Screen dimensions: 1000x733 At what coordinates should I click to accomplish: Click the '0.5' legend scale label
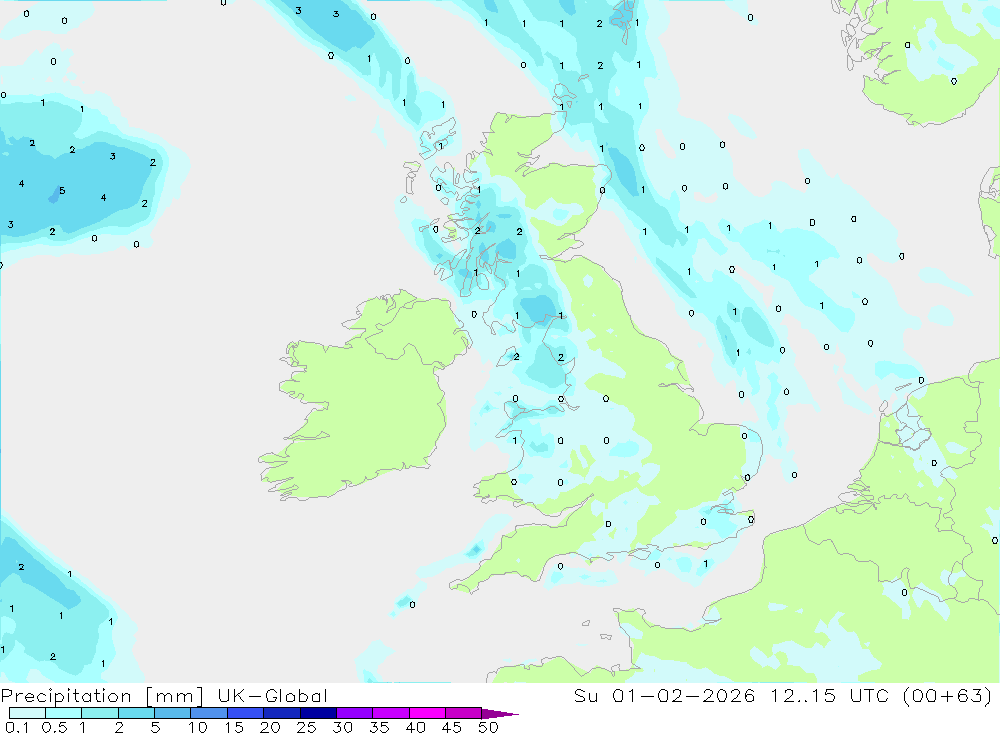pyautogui.click(x=54, y=727)
